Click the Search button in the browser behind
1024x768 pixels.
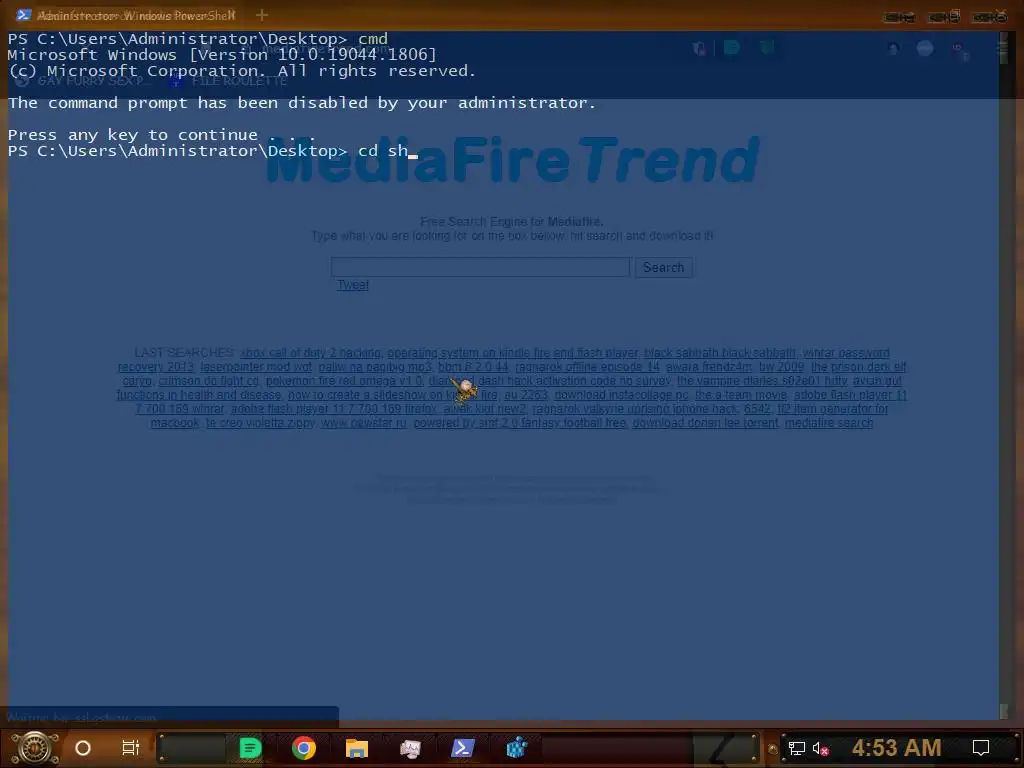point(664,267)
